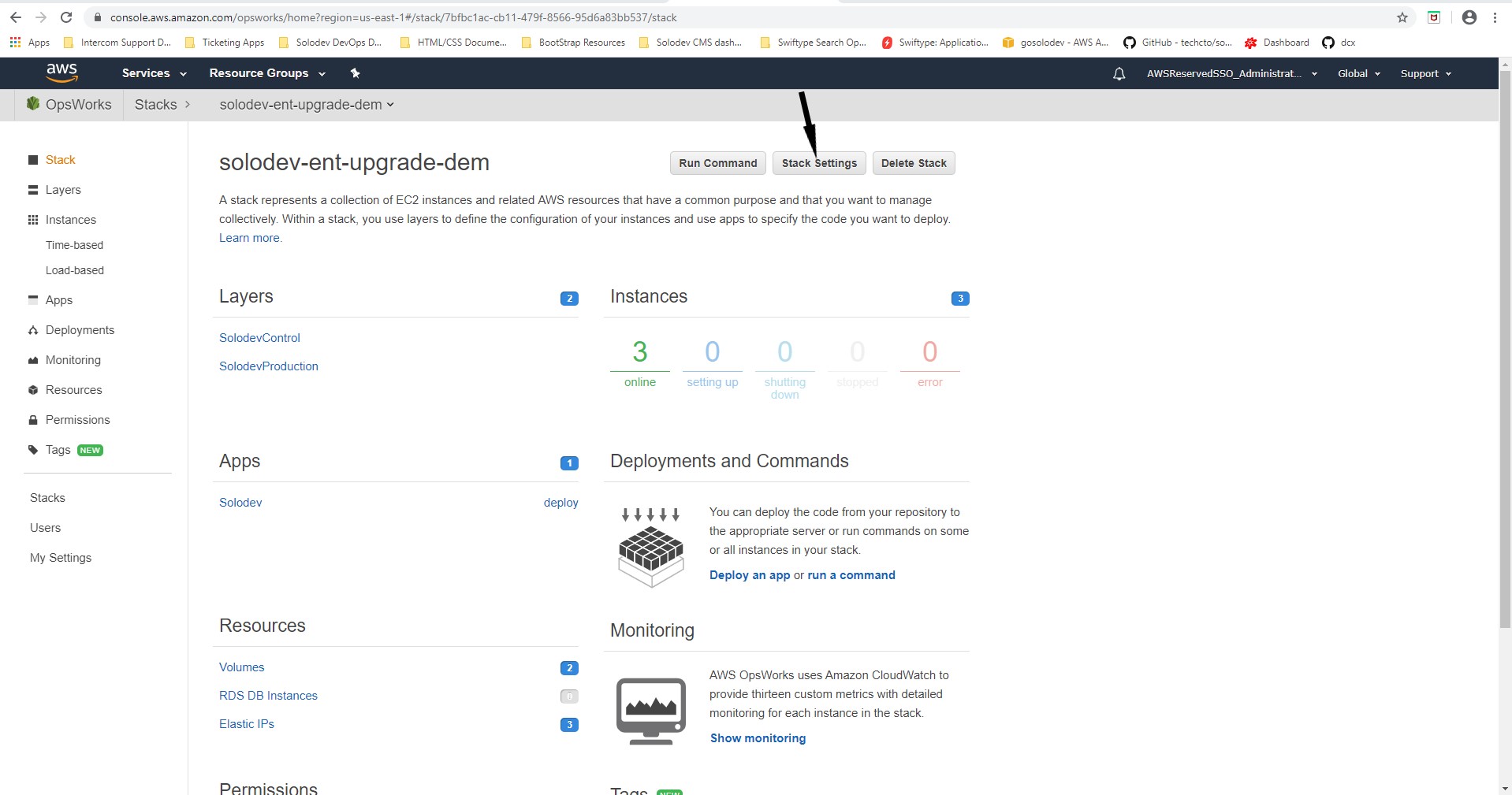This screenshot has height=795, width=1512.
Task: Open the SolodevControl layer
Action: tap(259, 338)
